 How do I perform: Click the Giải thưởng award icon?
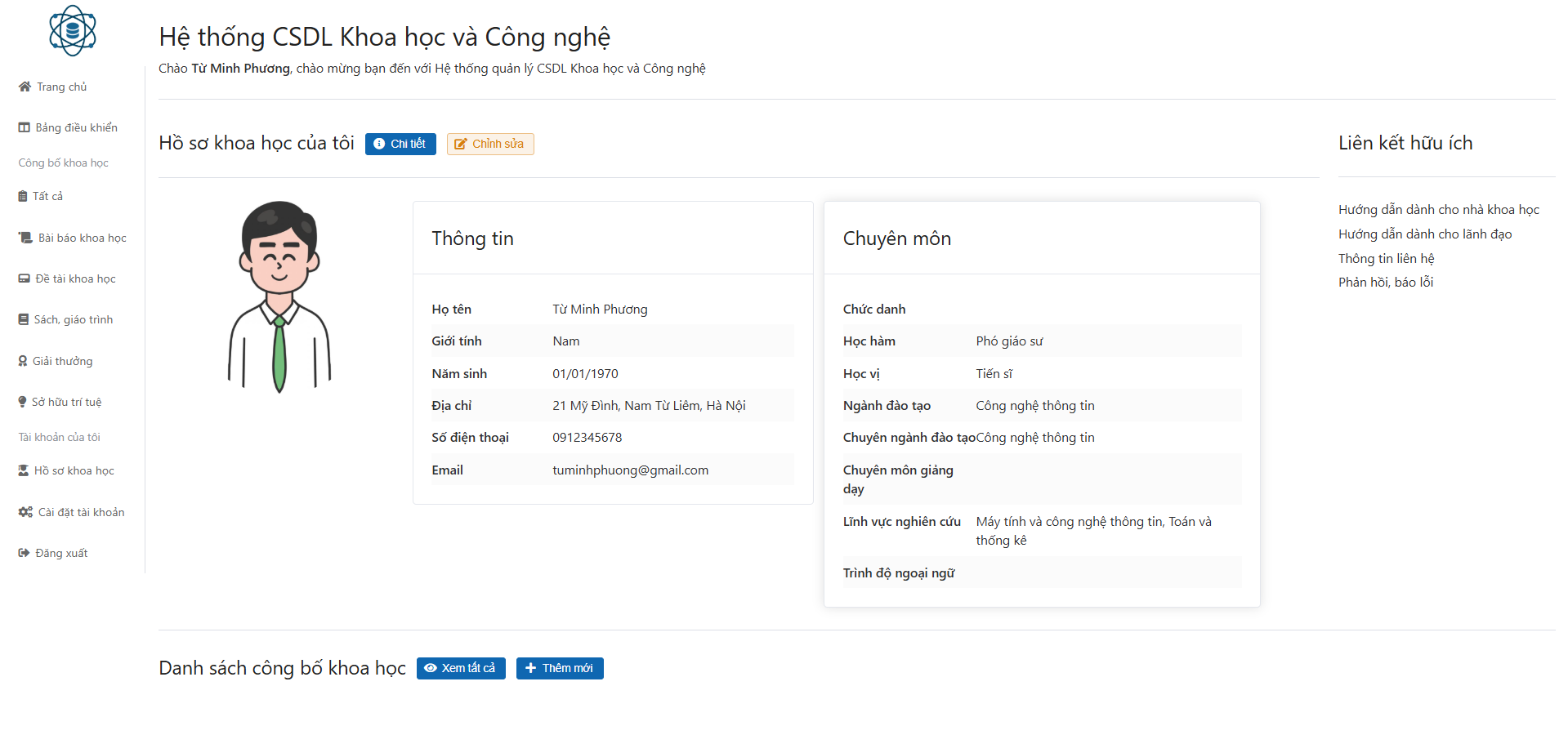pos(23,361)
